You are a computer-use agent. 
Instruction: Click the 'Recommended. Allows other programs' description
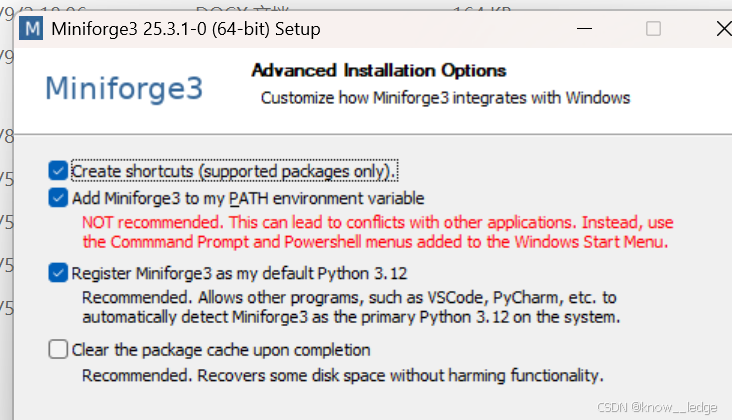pyautogui.click(x=351, y=307)
